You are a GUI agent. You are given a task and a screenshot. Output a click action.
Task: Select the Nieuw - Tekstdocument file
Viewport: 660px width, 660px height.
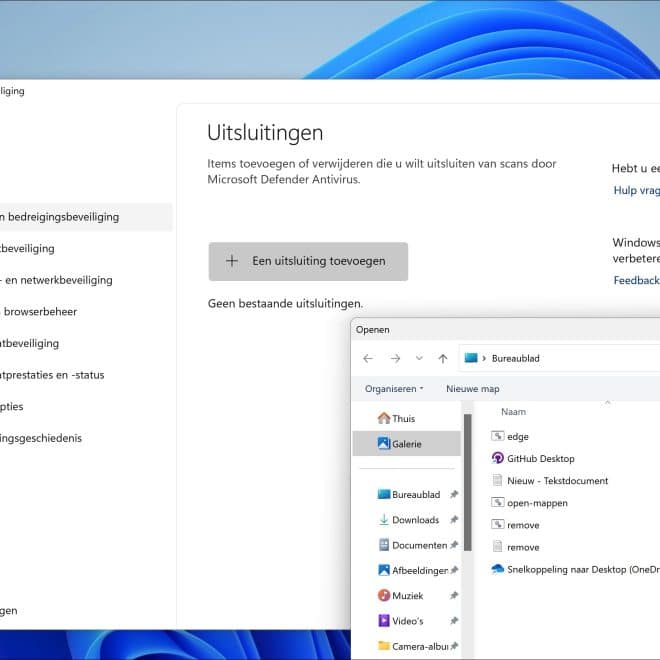click(x=557, y=481)
